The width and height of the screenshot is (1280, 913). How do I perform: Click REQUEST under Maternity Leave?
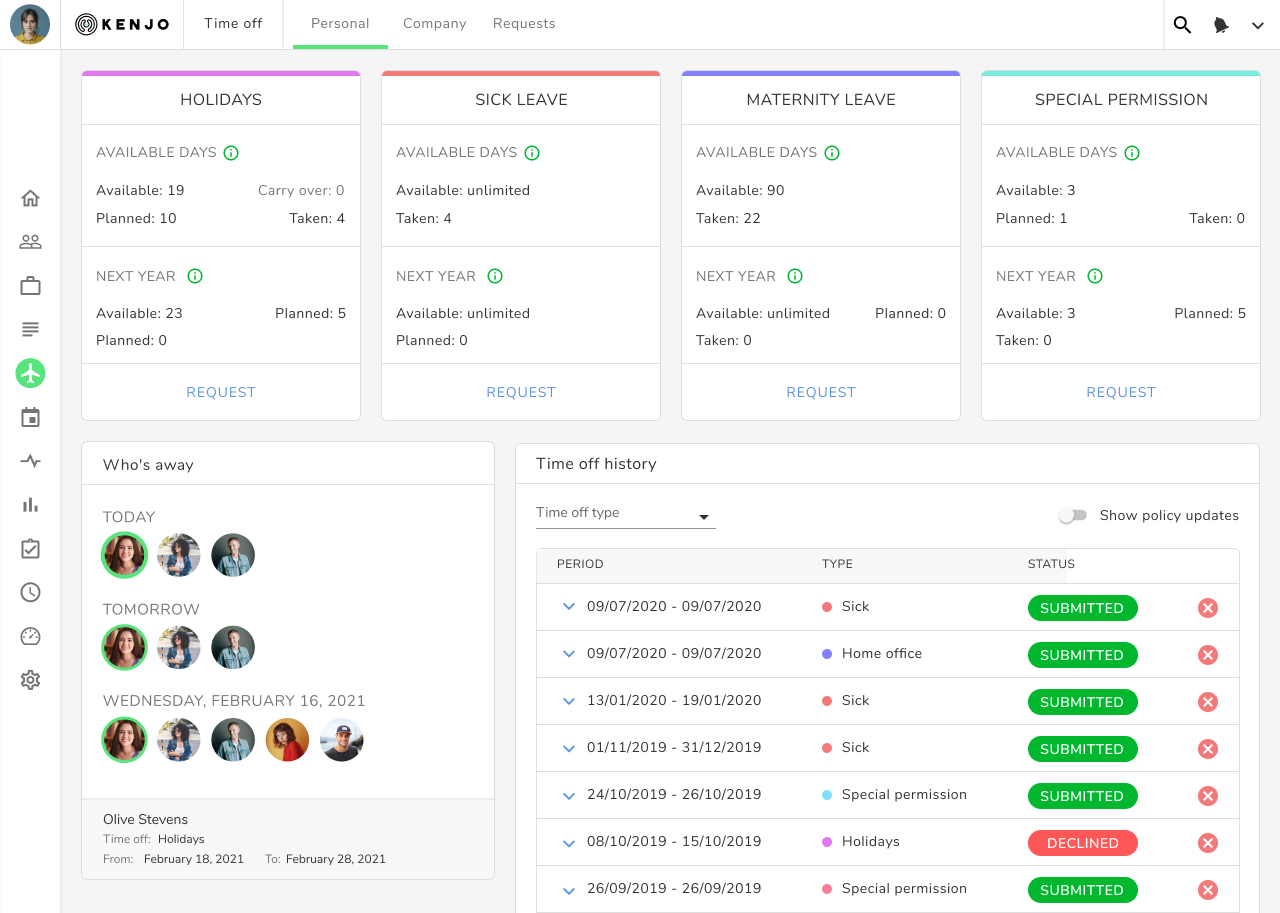[x=820, y=392]
